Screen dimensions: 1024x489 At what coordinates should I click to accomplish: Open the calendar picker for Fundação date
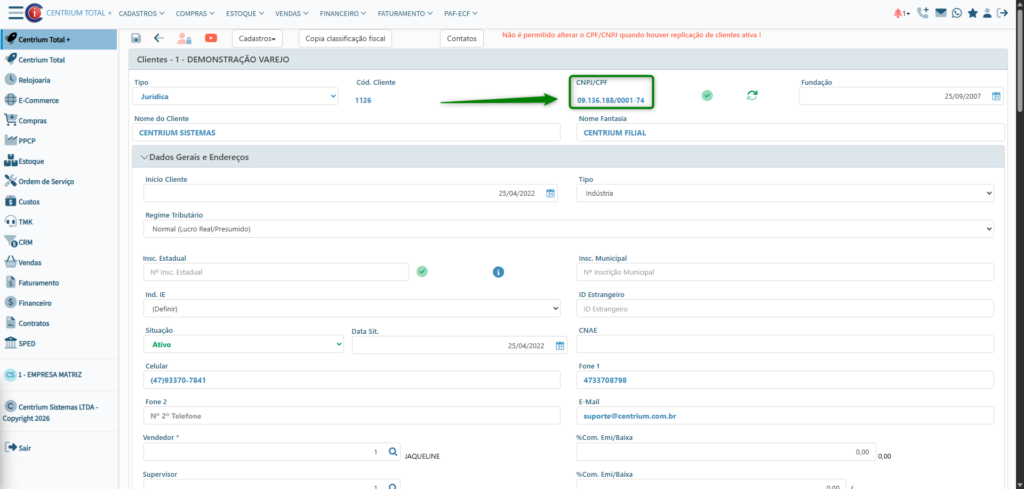[x=995, y=96]
